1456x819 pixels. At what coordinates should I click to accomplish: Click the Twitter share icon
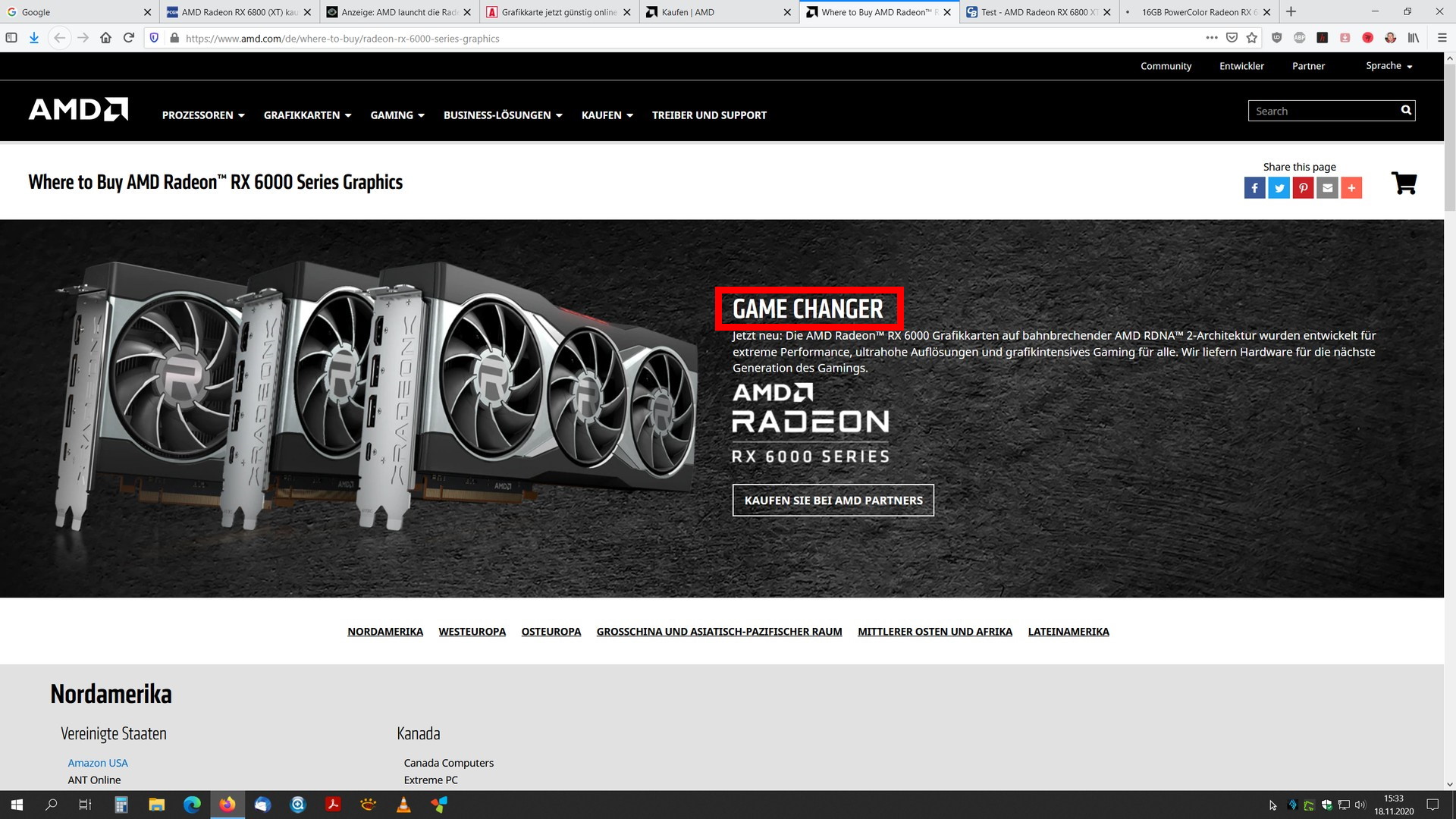point(1279,187)
